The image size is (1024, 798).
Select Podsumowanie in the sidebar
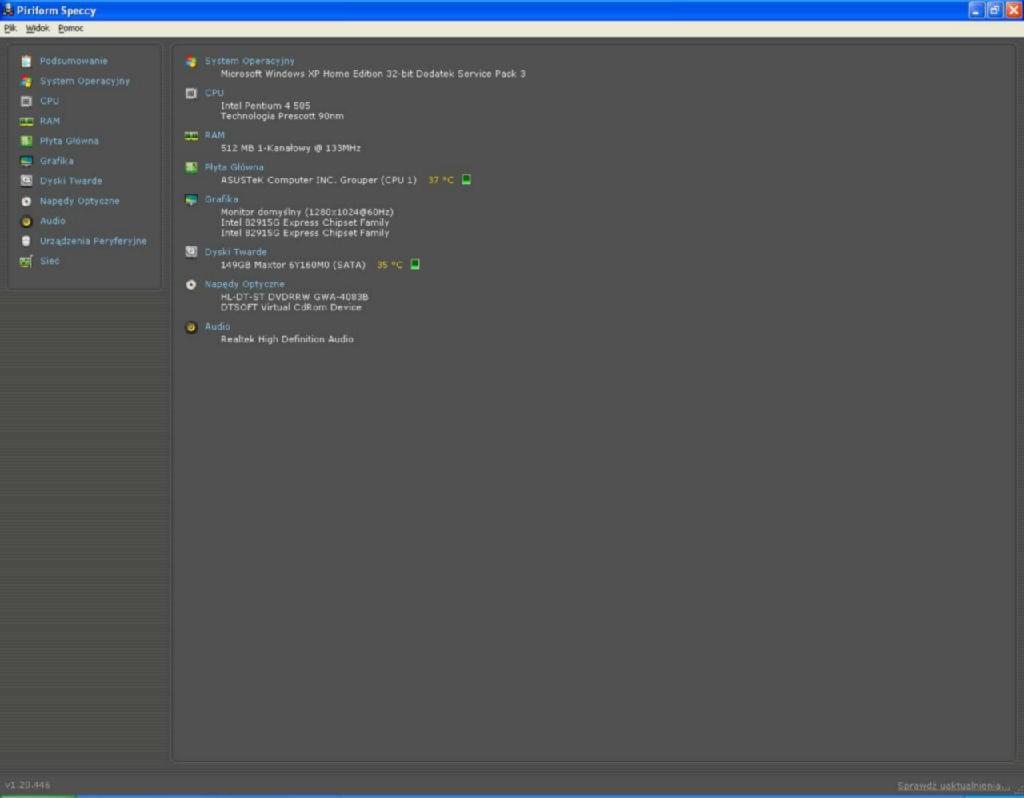coord(74,61)
